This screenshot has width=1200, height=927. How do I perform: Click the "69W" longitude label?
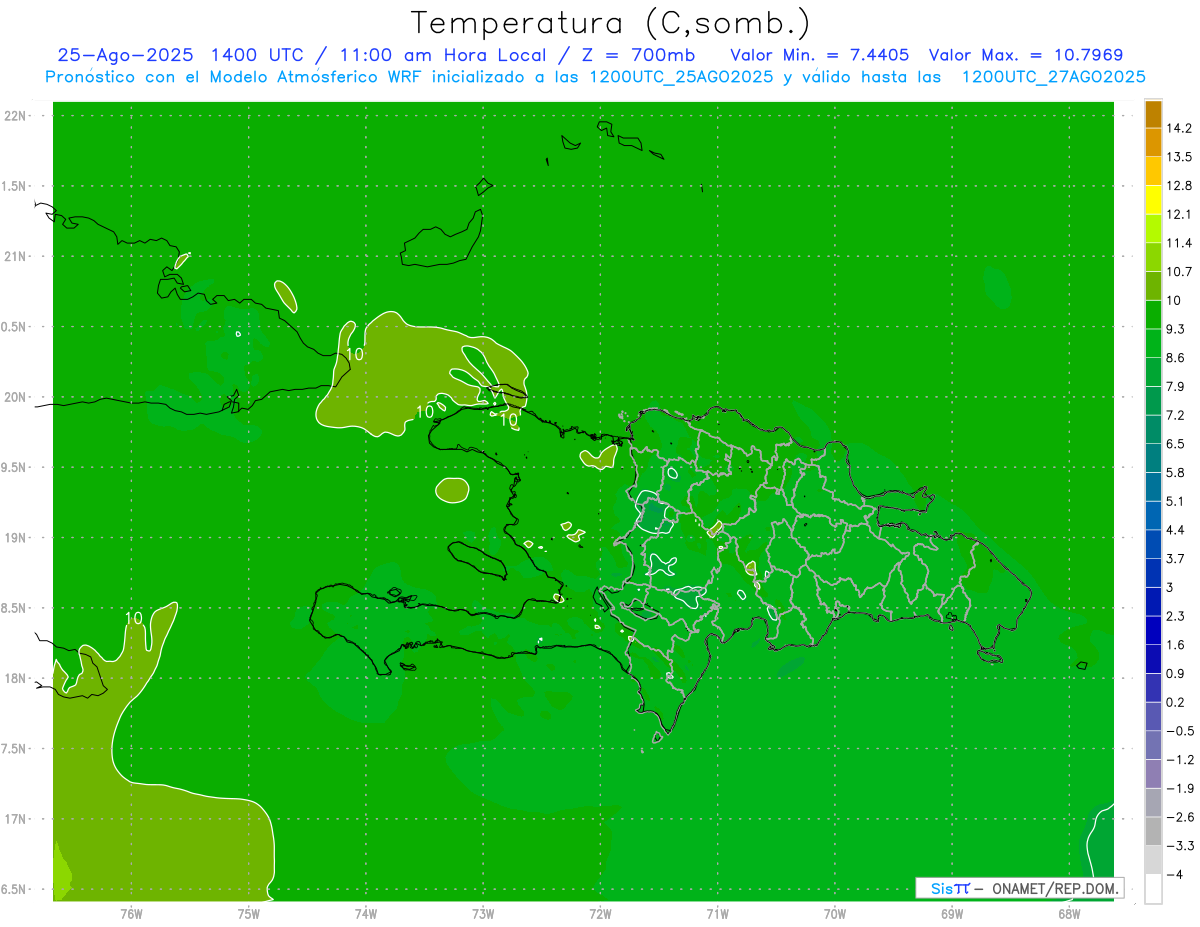(952, 913)
